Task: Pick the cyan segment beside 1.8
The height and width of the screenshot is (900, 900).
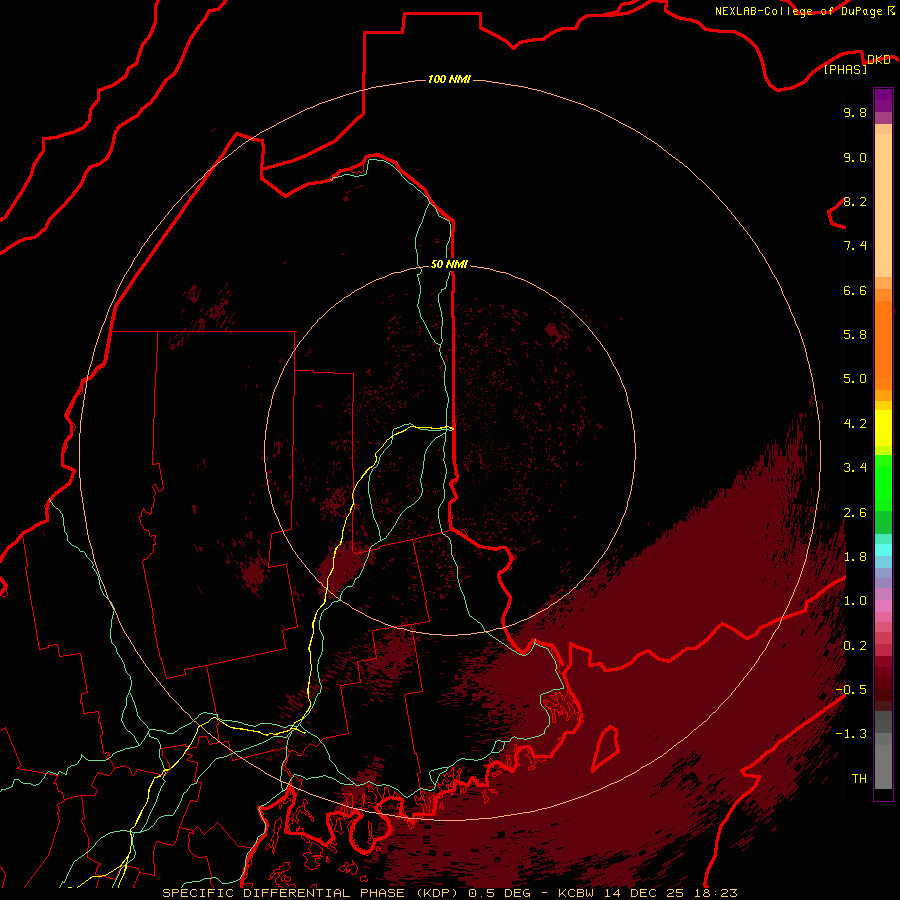Action: point(883,550)
